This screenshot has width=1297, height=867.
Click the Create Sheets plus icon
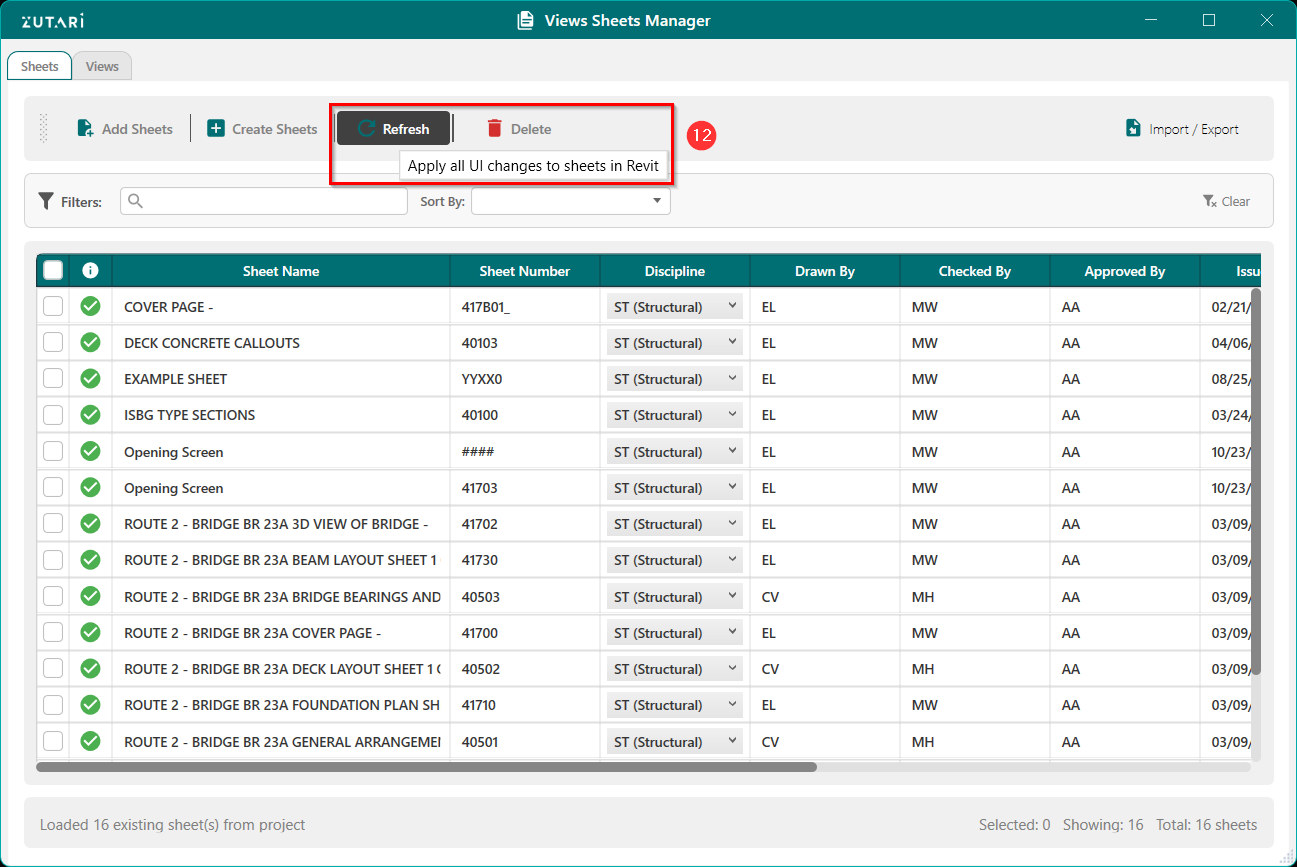pyautogui.click(x=216, y=128)
